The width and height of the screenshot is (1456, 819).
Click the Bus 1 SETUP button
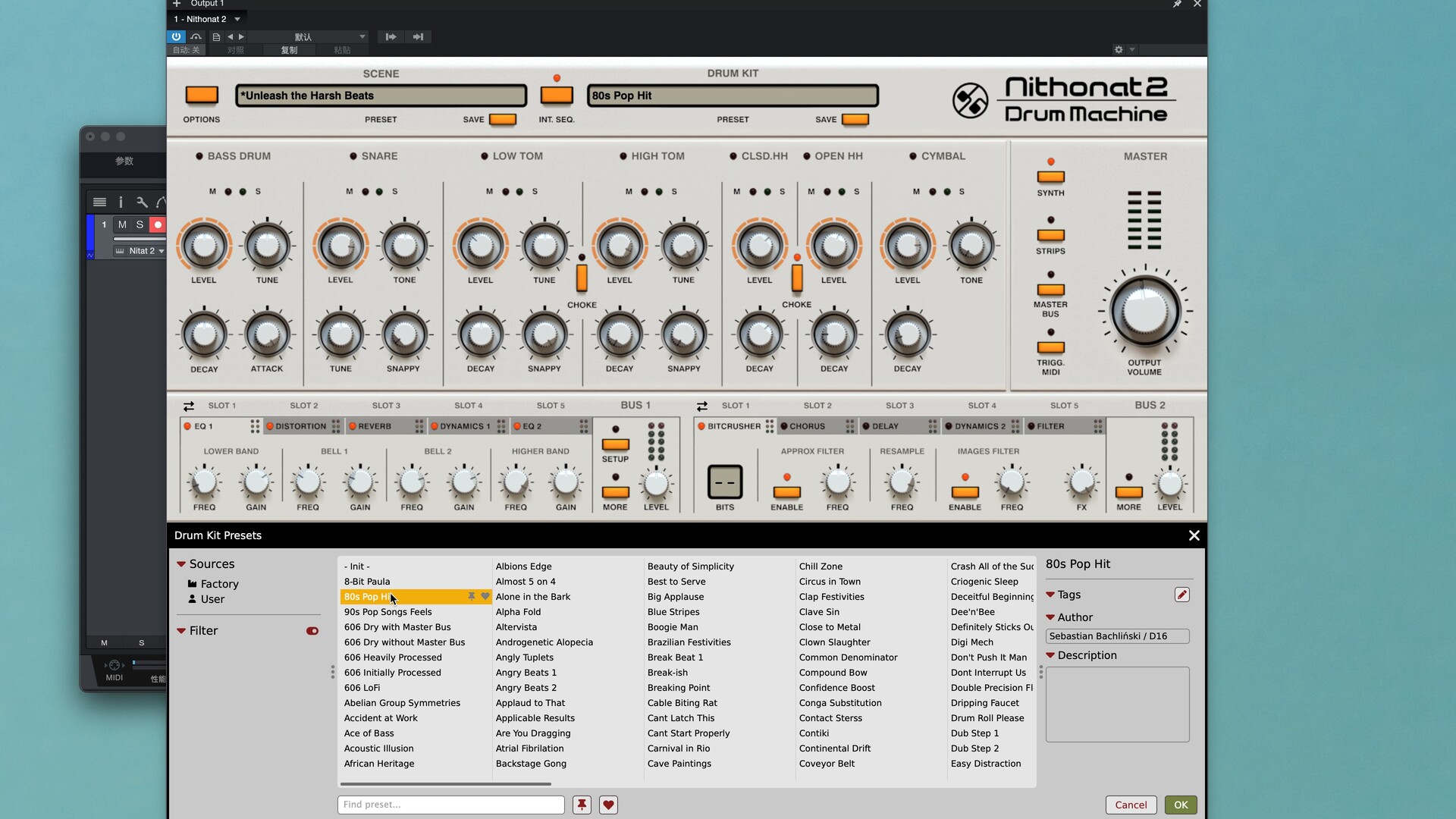615,444
